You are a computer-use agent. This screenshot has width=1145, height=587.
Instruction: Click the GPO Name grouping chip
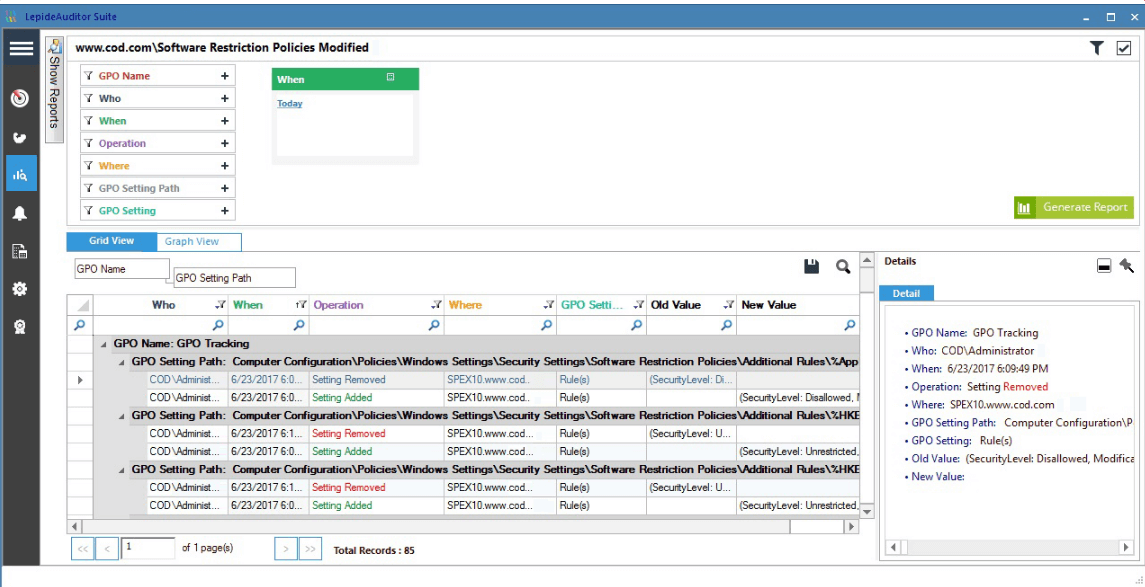coord(122,269)
